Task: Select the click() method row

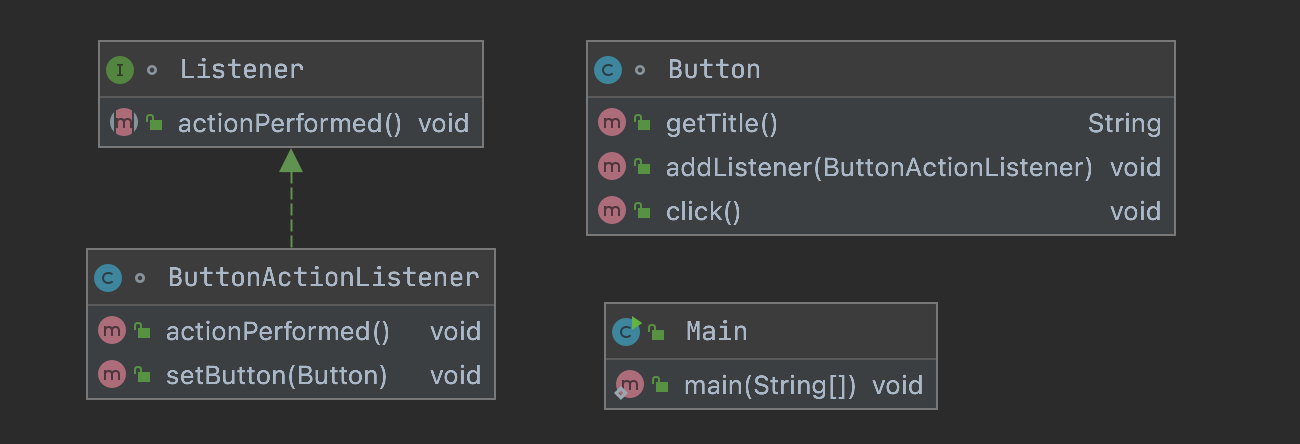Action: 880,211
